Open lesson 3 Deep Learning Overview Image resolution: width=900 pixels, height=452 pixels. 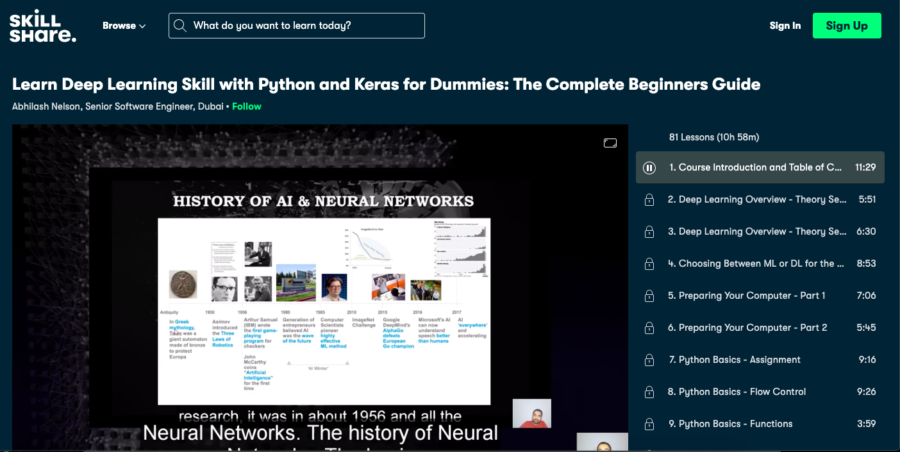(760, 232)
